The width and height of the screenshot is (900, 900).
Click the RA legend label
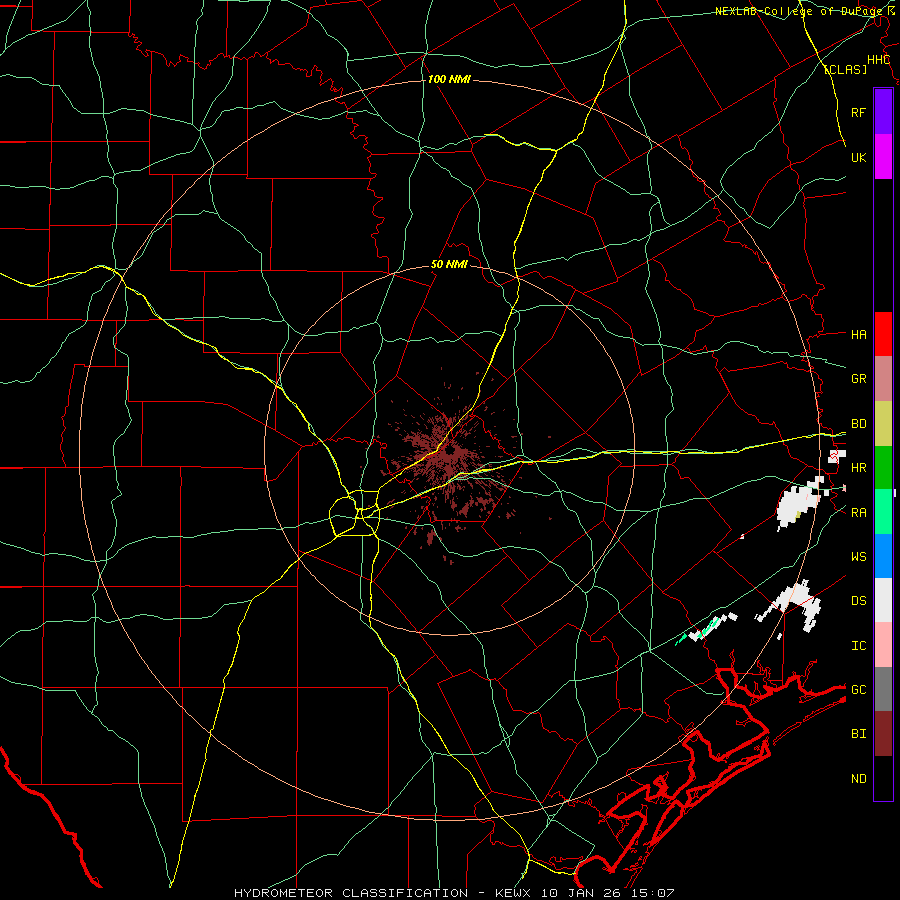(x=859, y=512)
